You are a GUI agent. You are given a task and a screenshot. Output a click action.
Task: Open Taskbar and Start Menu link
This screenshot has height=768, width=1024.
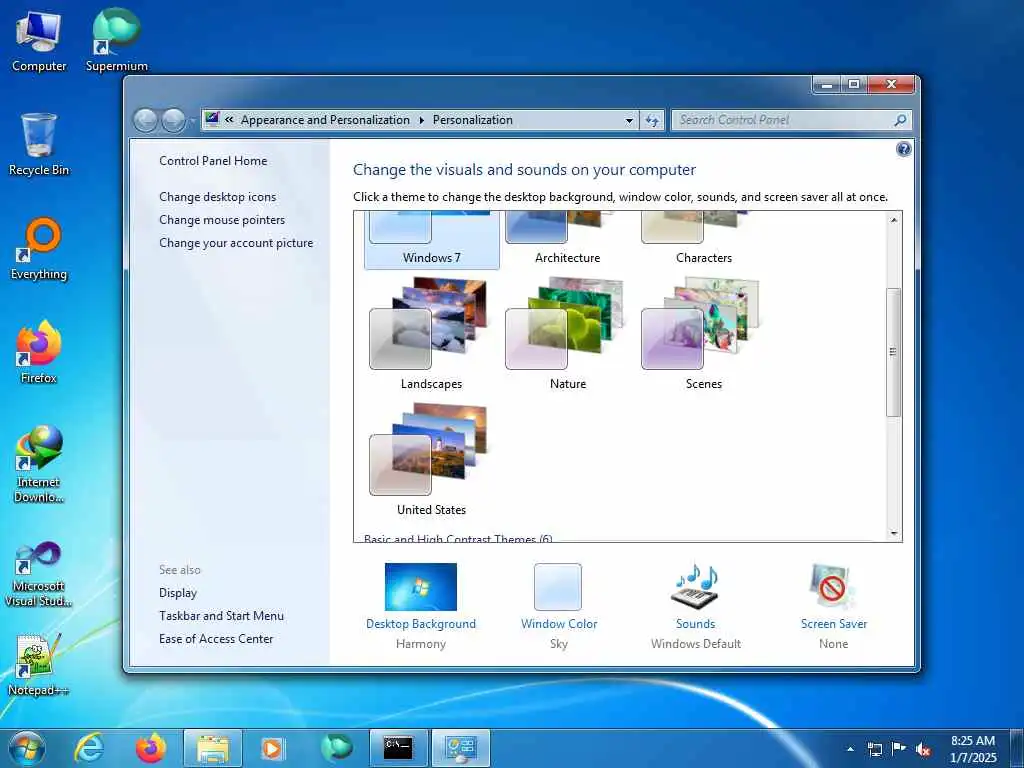click(x=221, y=616)
